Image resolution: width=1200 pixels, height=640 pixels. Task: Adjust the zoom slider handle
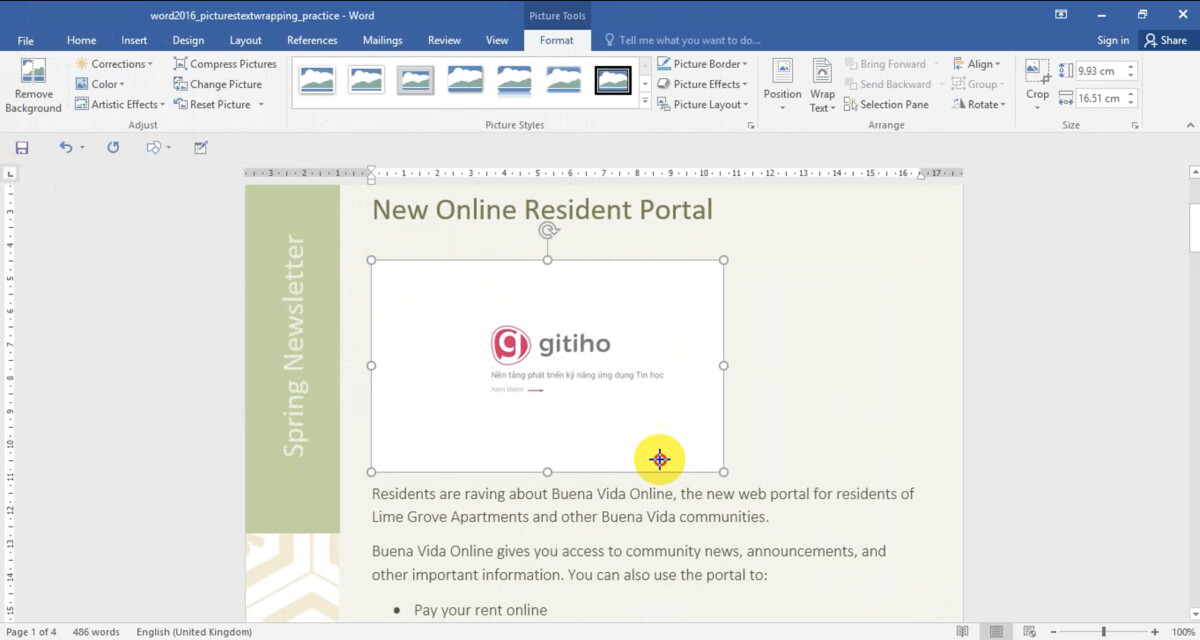[1103, 632]
